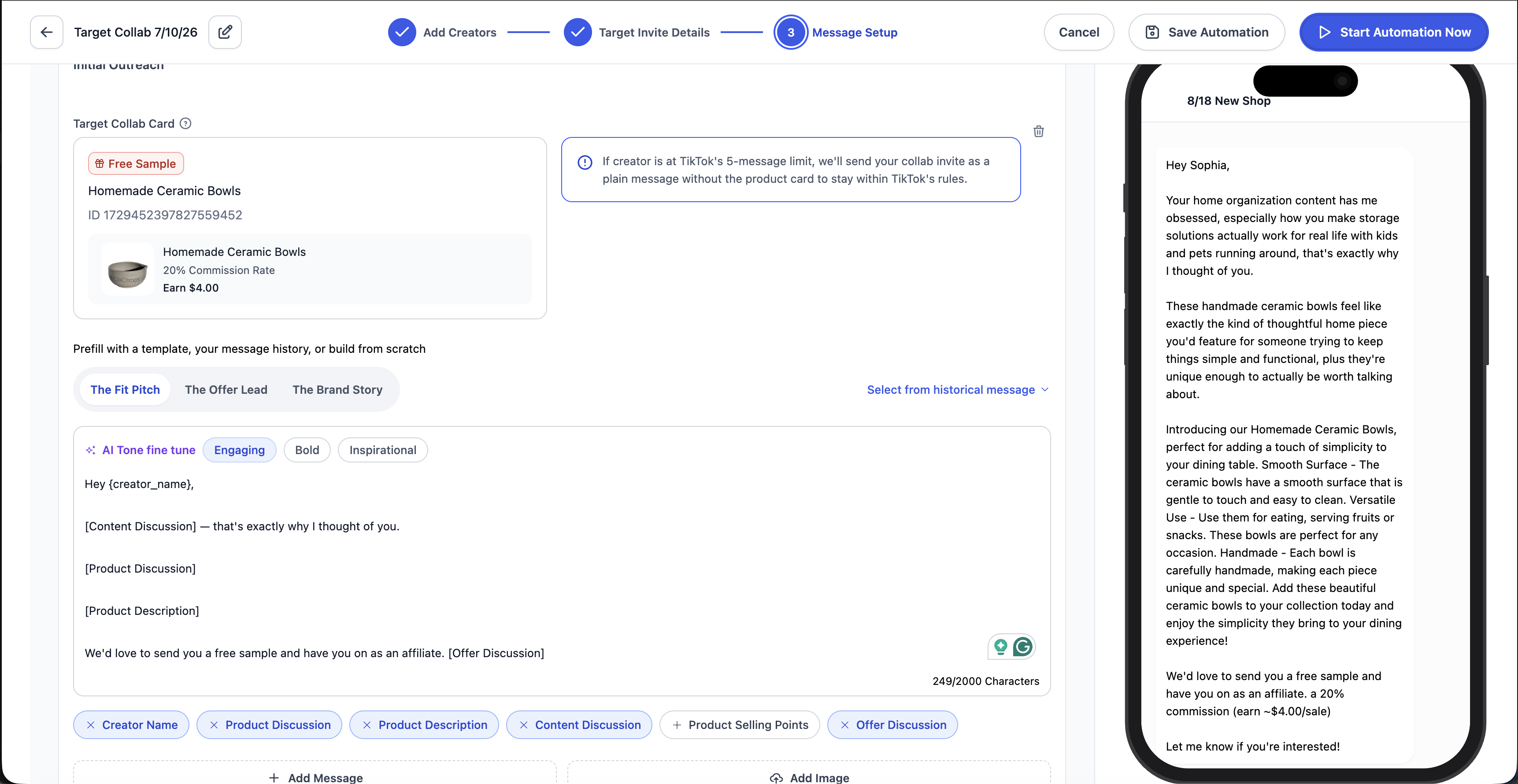Click the Homemade Ceramic Bowls card heading

coord(164,191)
